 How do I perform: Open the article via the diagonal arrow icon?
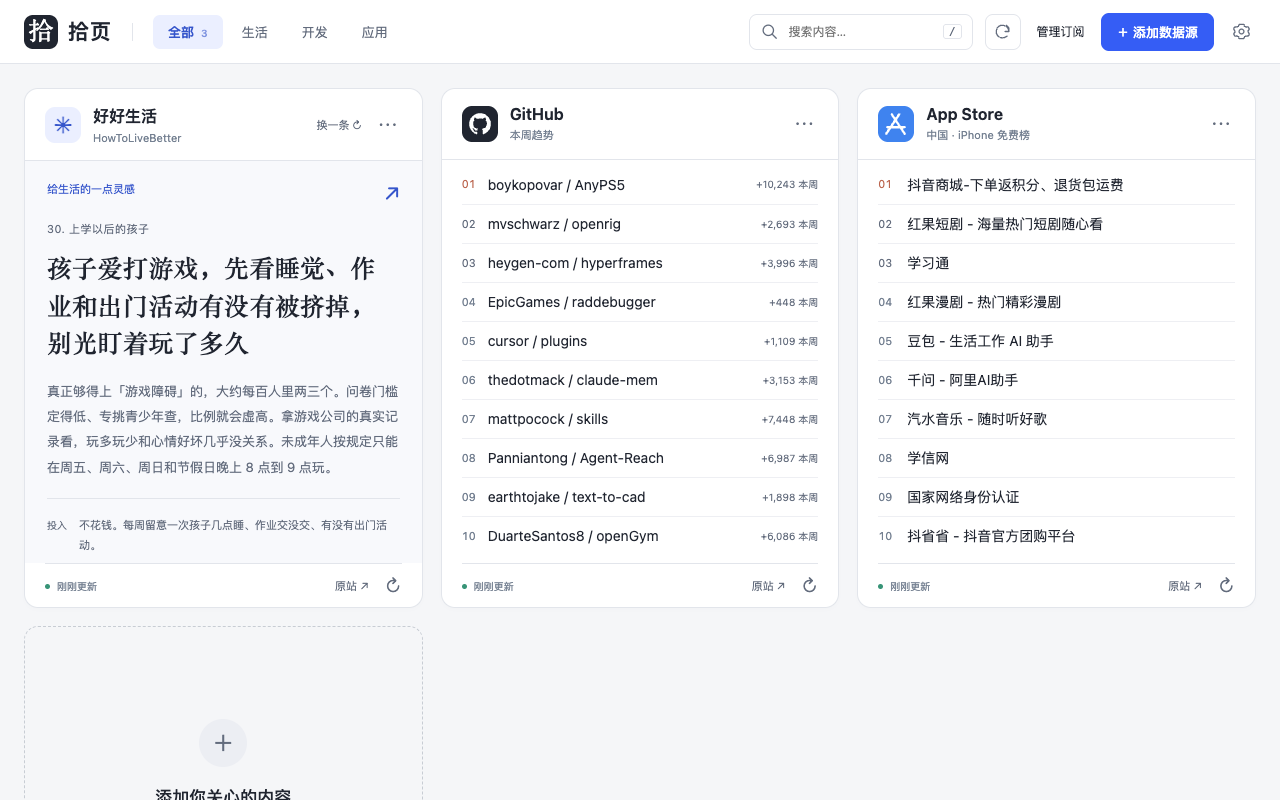(392, 193)
